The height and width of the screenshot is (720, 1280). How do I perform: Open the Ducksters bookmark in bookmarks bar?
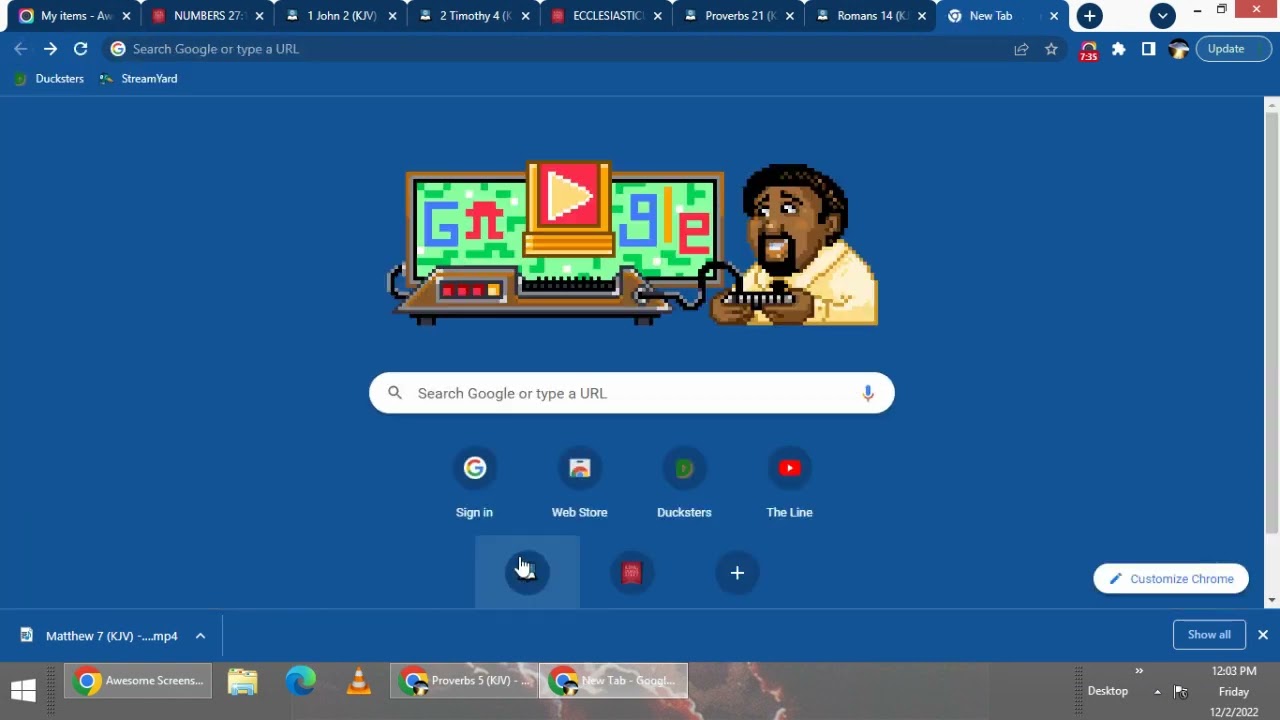[49, 79]
